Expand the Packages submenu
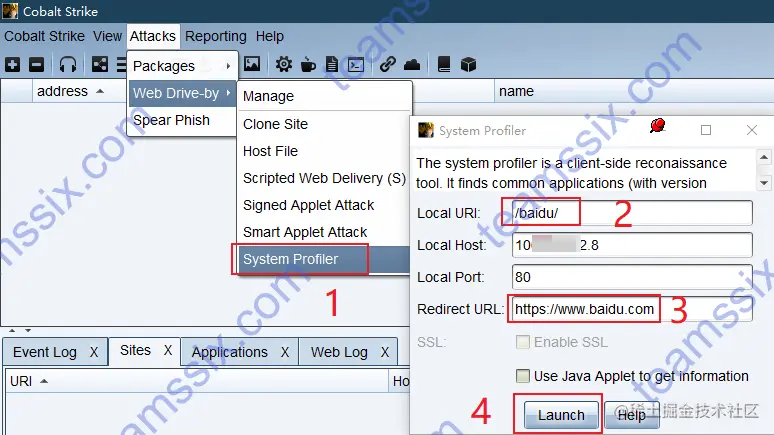This screenshot has width=774, height=435. tap(182, 66)
